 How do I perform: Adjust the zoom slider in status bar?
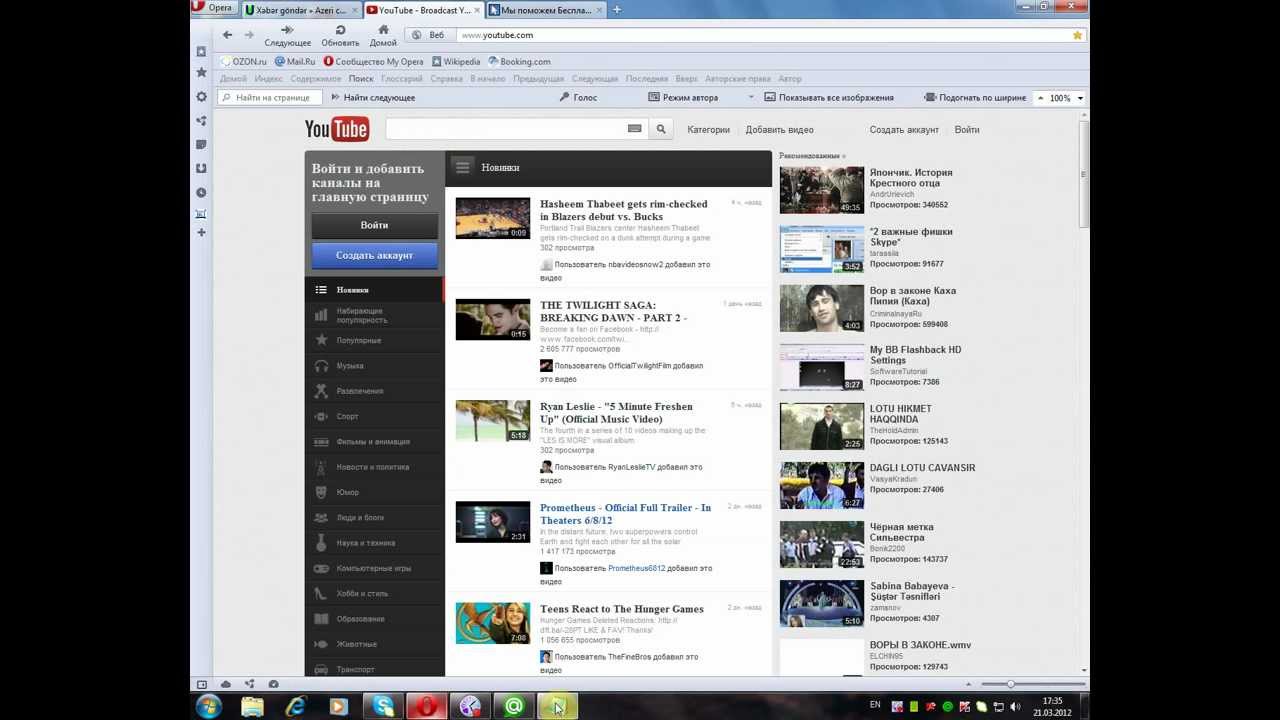point(1010,684)
